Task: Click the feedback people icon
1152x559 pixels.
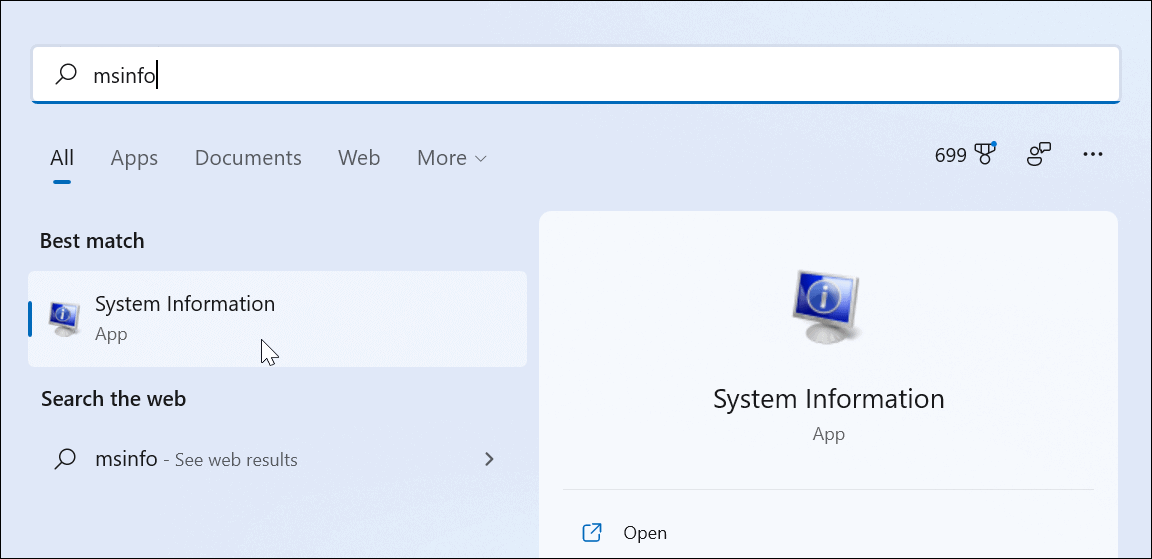Action: point(1038,155)
